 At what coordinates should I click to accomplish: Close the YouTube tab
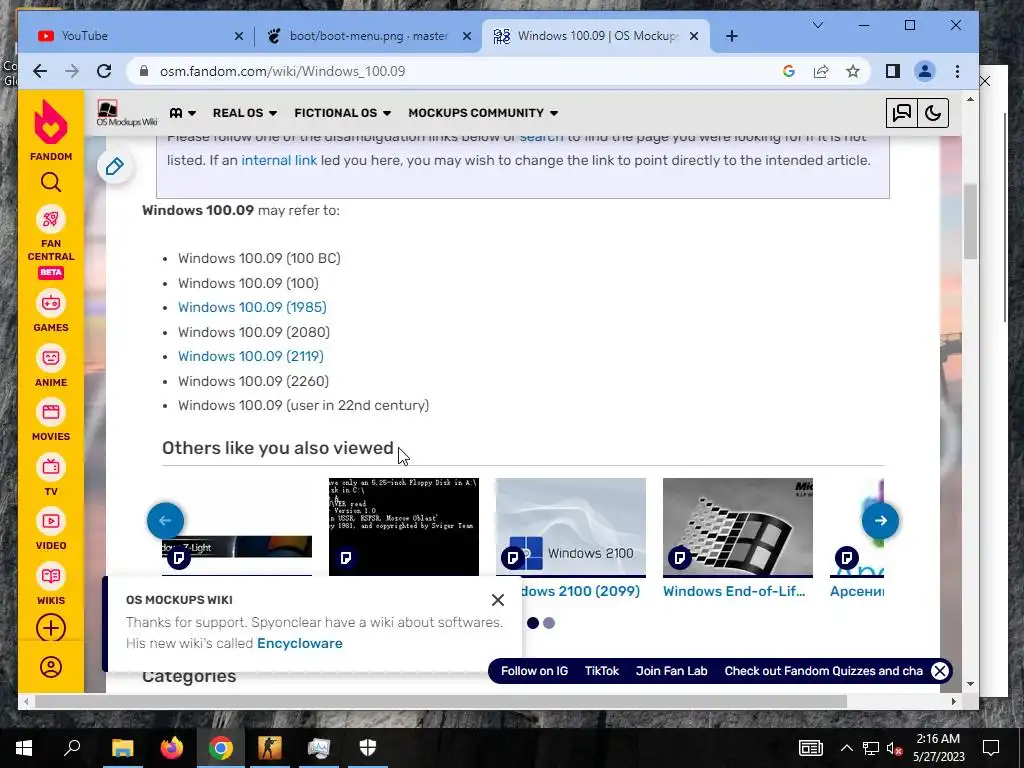(x=239, y=37)
